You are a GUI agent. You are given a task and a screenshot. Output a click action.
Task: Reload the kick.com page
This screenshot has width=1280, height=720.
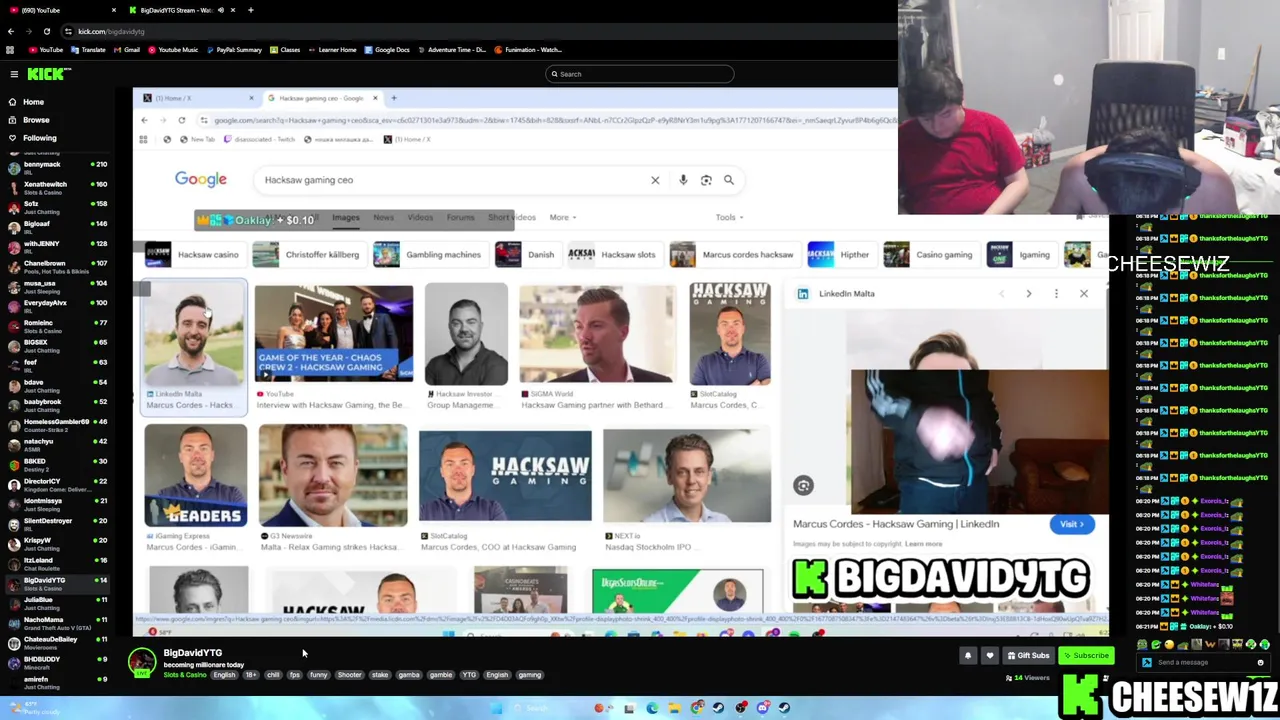click(x=46, y=31)
